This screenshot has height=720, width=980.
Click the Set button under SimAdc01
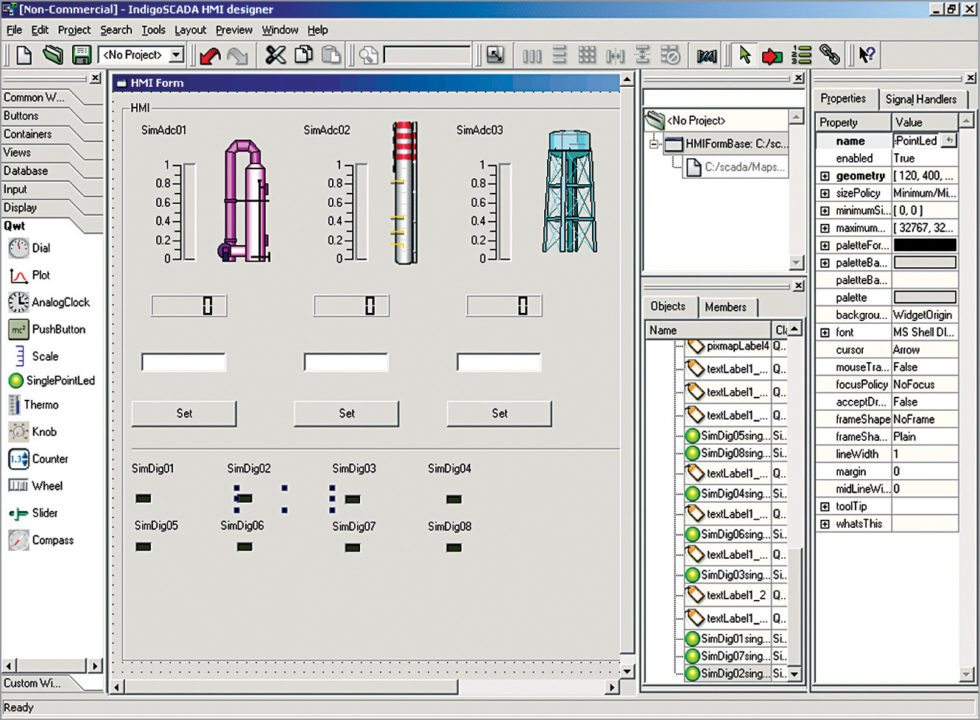184,413
